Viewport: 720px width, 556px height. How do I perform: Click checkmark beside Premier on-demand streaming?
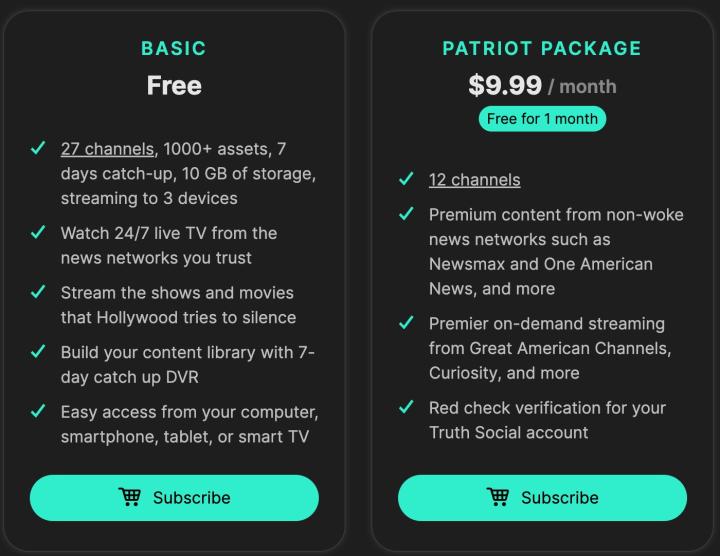coord(406,323)
